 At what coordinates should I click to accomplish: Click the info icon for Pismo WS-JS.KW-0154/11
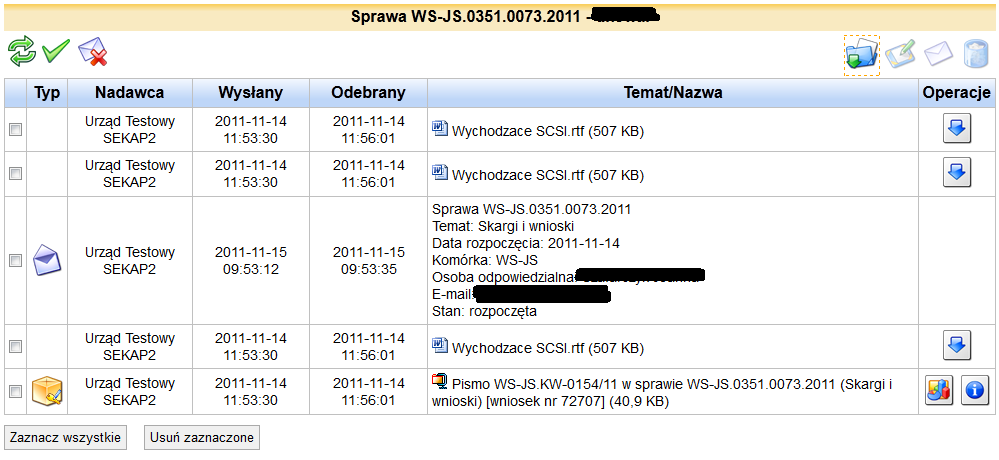pyautogui.click(x=975, y=390)
